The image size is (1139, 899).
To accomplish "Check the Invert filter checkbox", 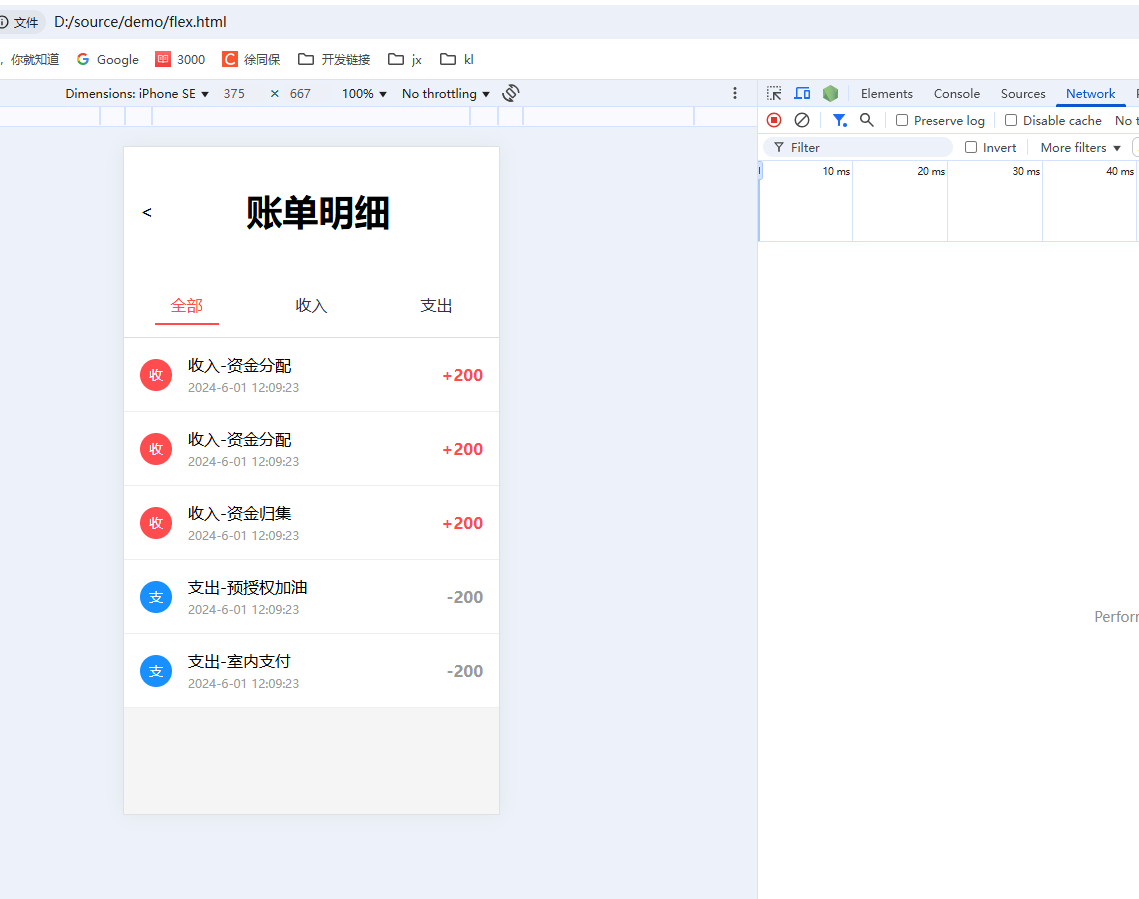I will tap(971, 147).
